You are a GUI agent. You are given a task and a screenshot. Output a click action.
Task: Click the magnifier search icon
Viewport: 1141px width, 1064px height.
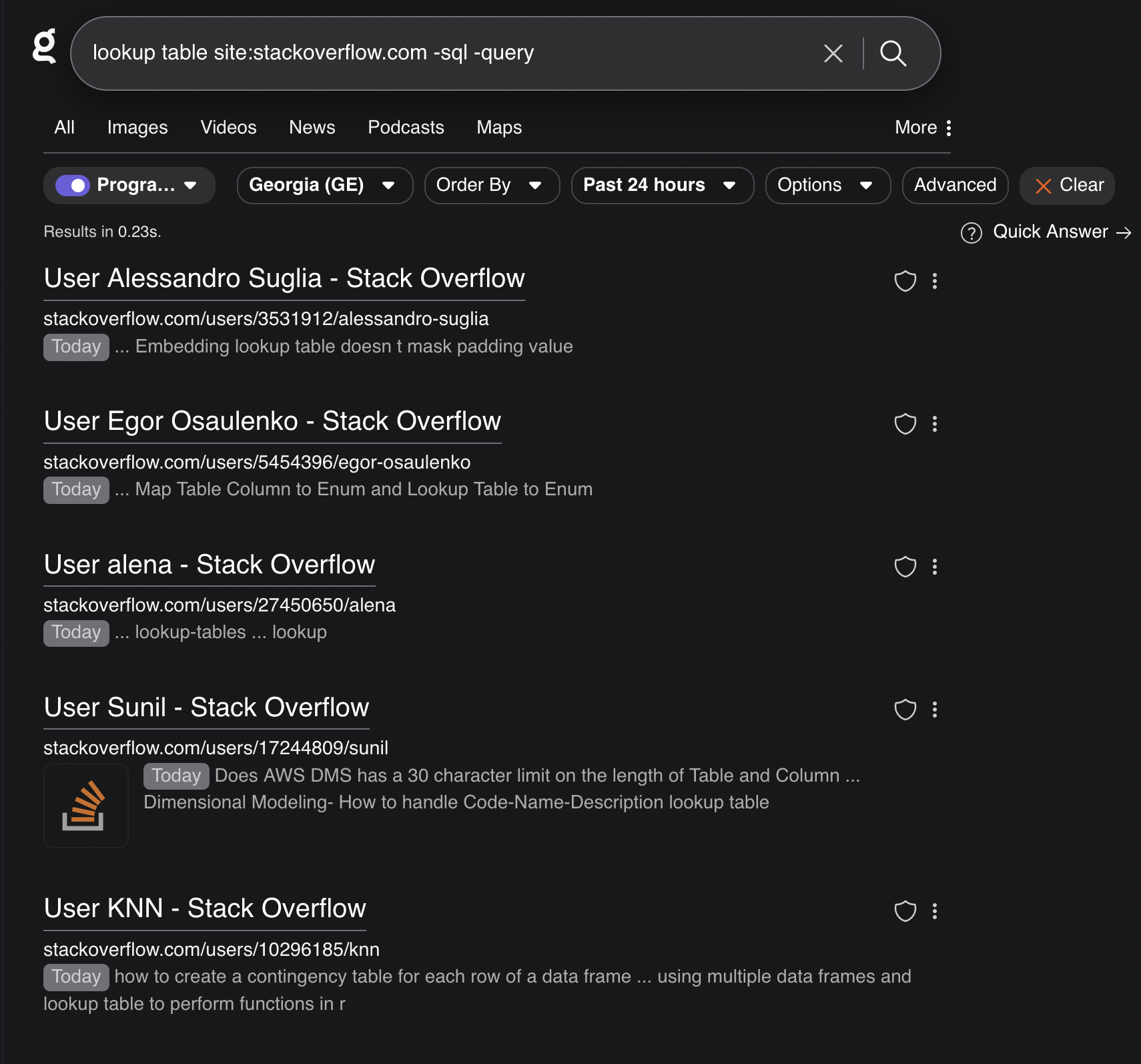pyautogui.click(x=893, y=53)
